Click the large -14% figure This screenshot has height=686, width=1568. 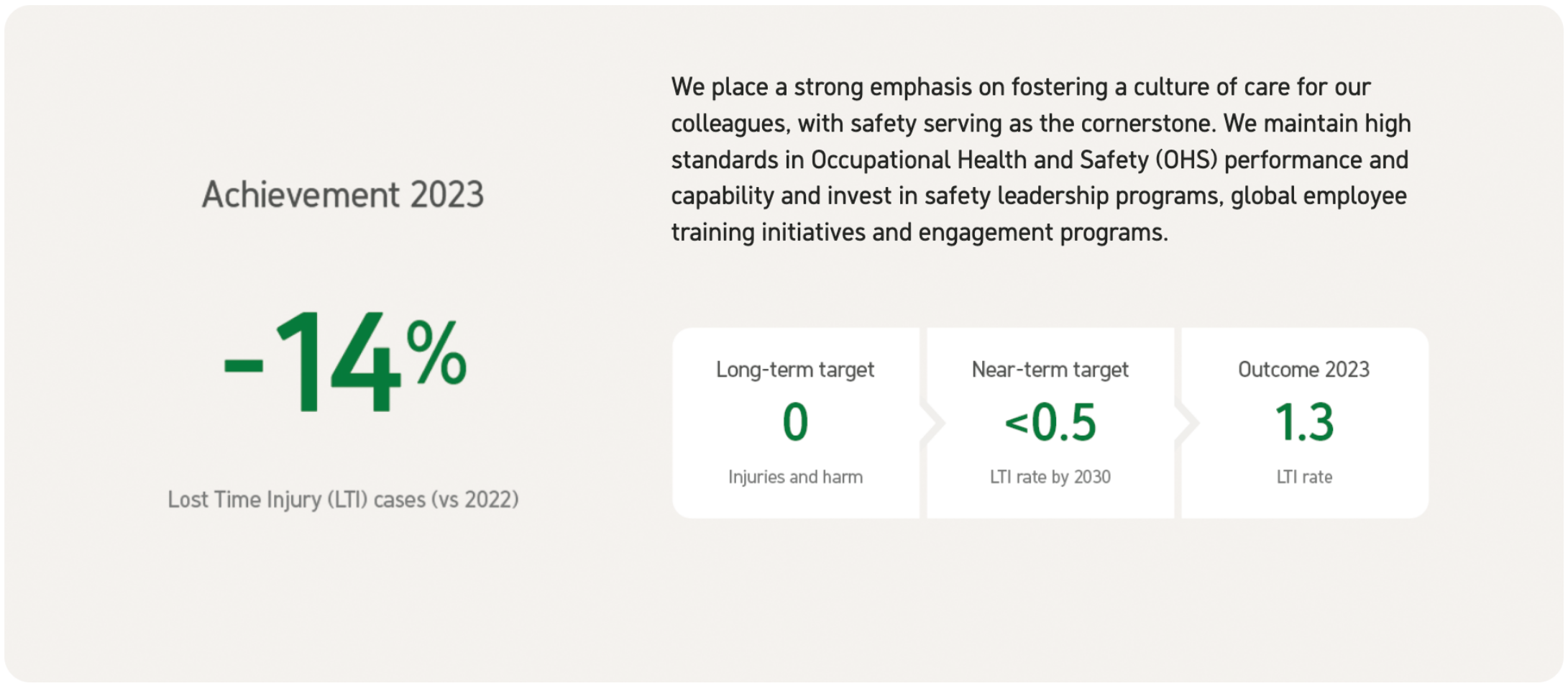(346, 363)
